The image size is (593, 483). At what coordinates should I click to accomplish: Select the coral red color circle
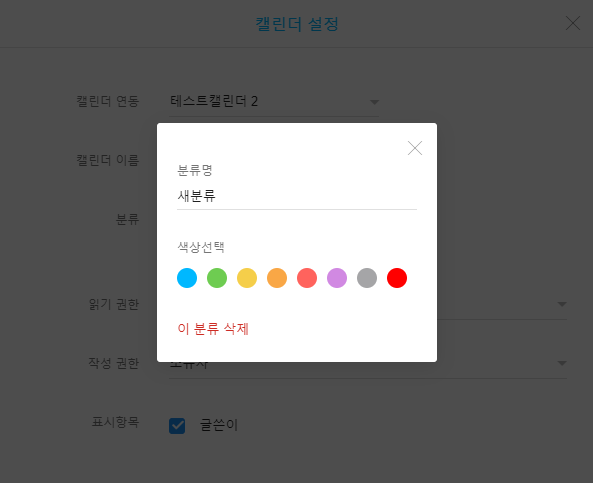click(307, 278)
